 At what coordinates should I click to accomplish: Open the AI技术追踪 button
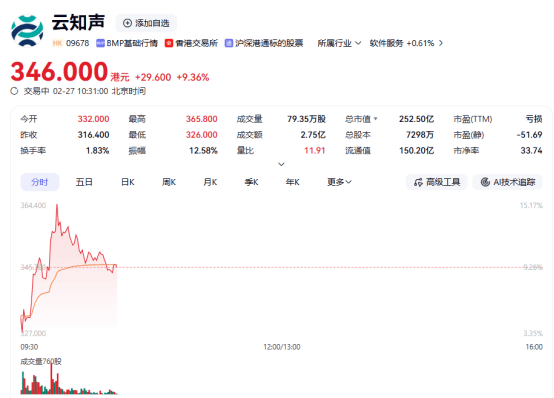click(507, 182)
